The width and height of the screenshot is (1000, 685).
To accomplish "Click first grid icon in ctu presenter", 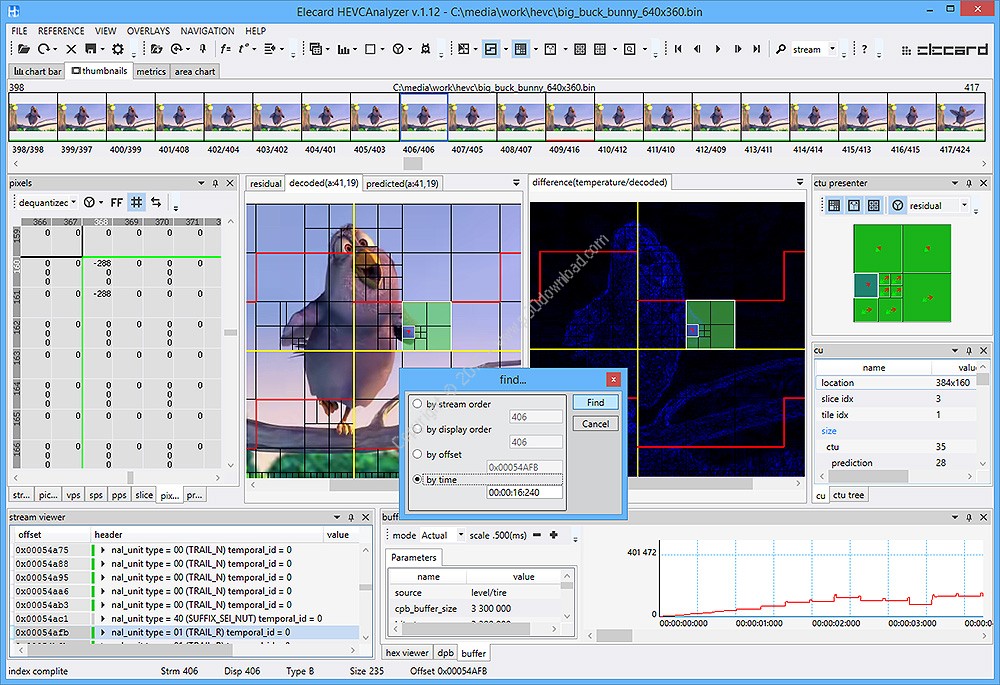I will [834, 205].
